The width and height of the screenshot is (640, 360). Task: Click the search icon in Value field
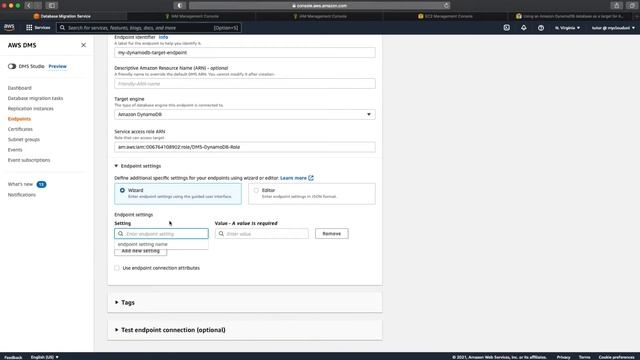click(x=221, y=234)
